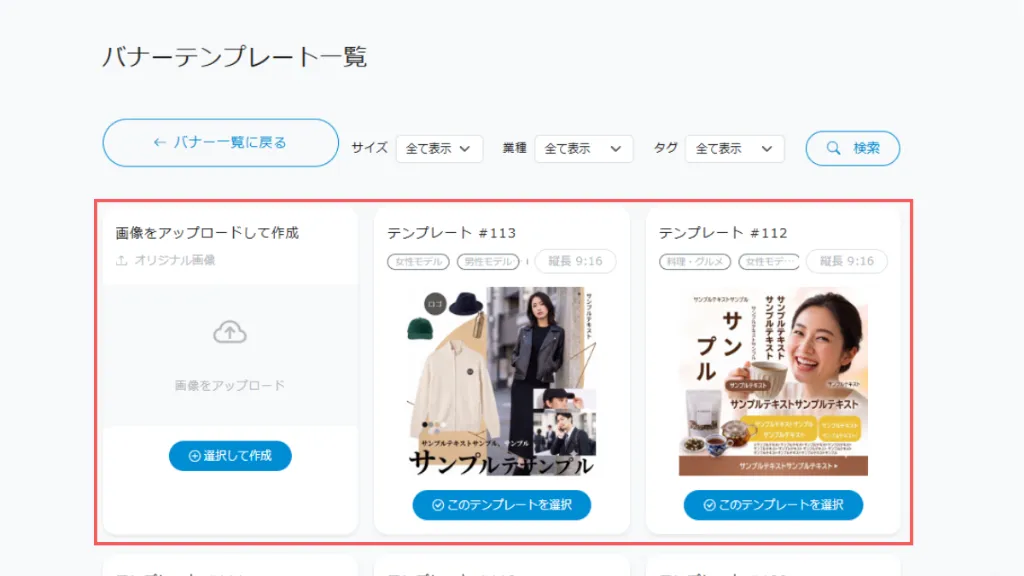
Task: Click the cloud upload icon
Action: (x=230, y=332)
